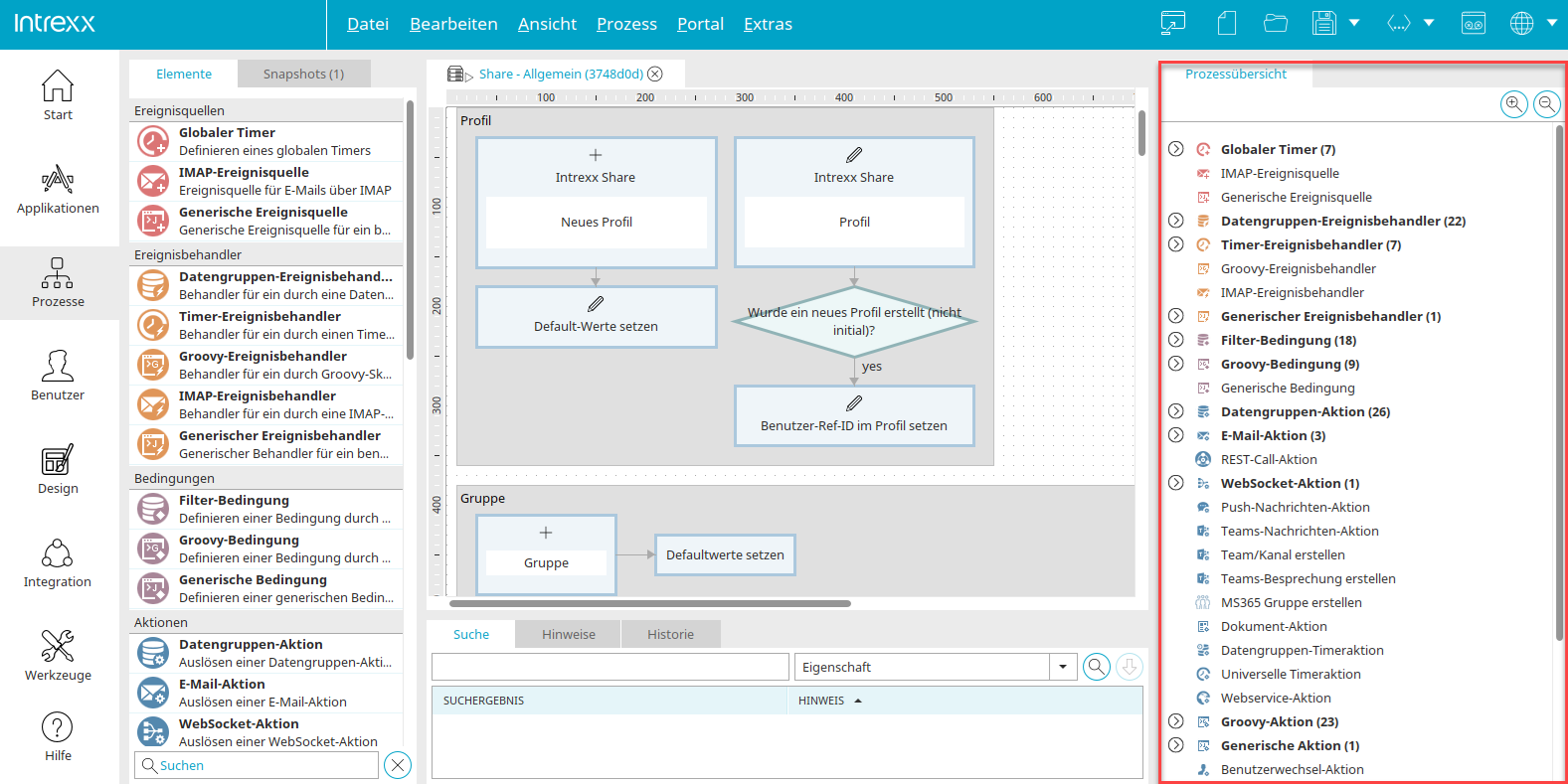Open the Bearbeiten menu
Screen dimensions: 1568x784
tap(453, 24)
